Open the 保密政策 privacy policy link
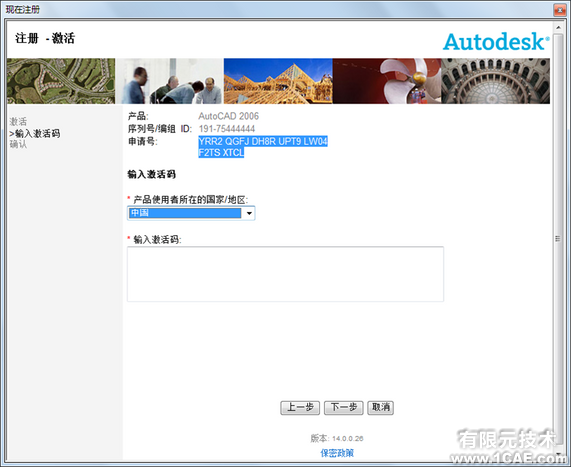The width and height of the screenshot is (571, 467). 337,453
